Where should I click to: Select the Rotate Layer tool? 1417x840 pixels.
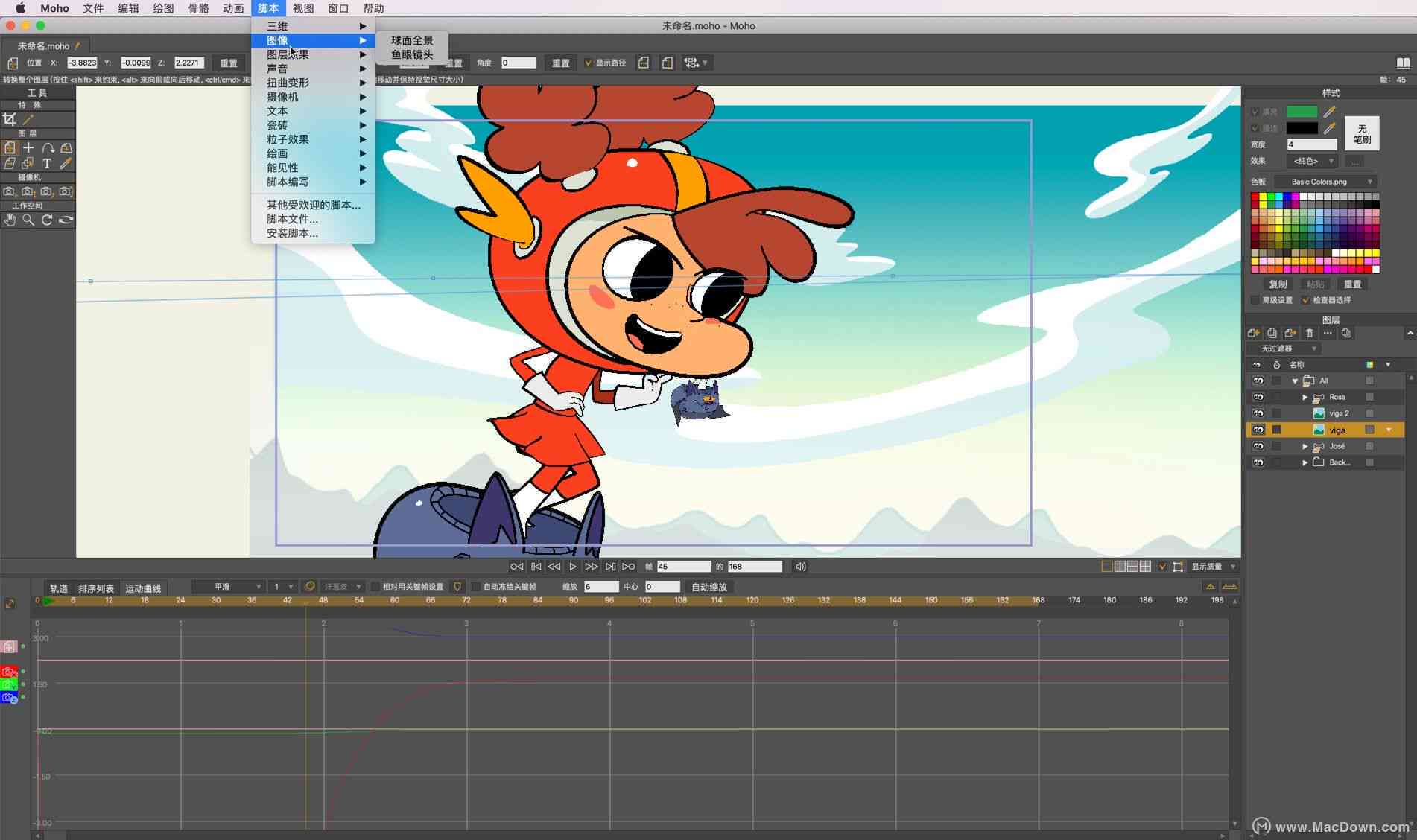(48, 147)
